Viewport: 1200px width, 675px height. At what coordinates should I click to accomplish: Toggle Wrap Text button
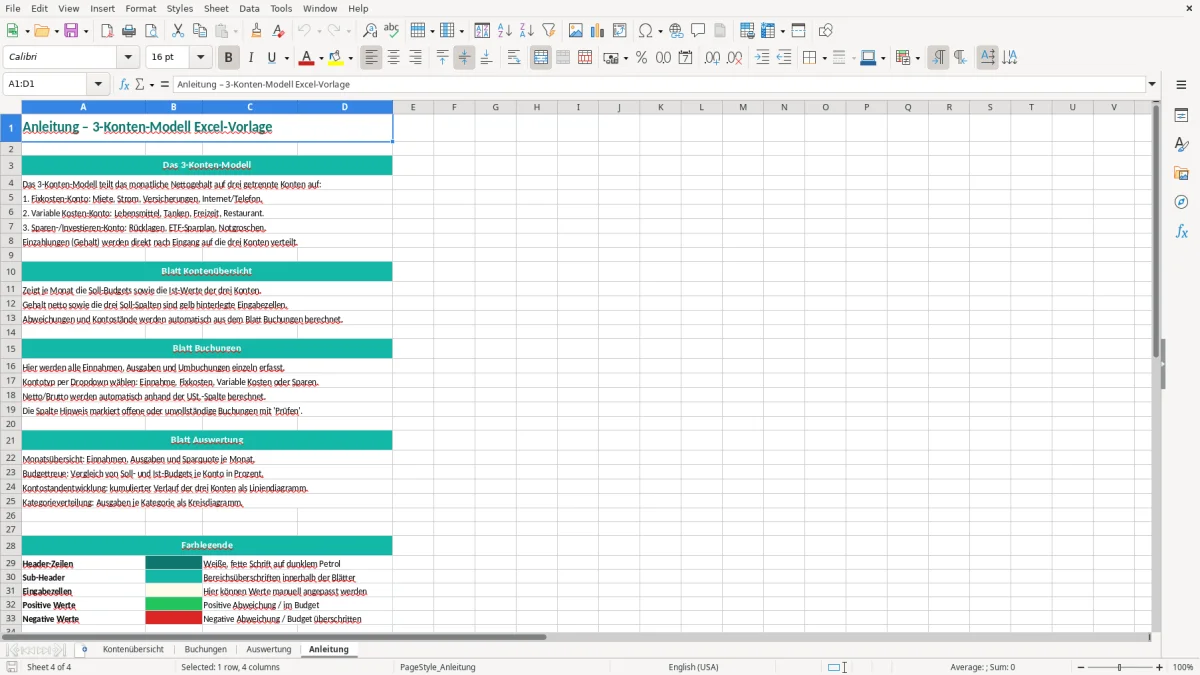click(513, 58)
